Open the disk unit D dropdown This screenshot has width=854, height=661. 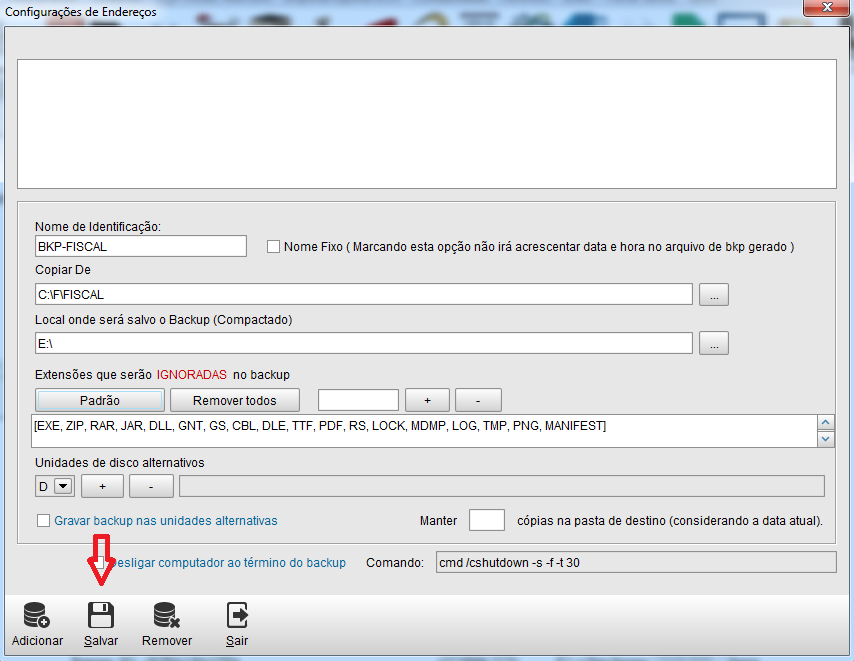[62, 486]
